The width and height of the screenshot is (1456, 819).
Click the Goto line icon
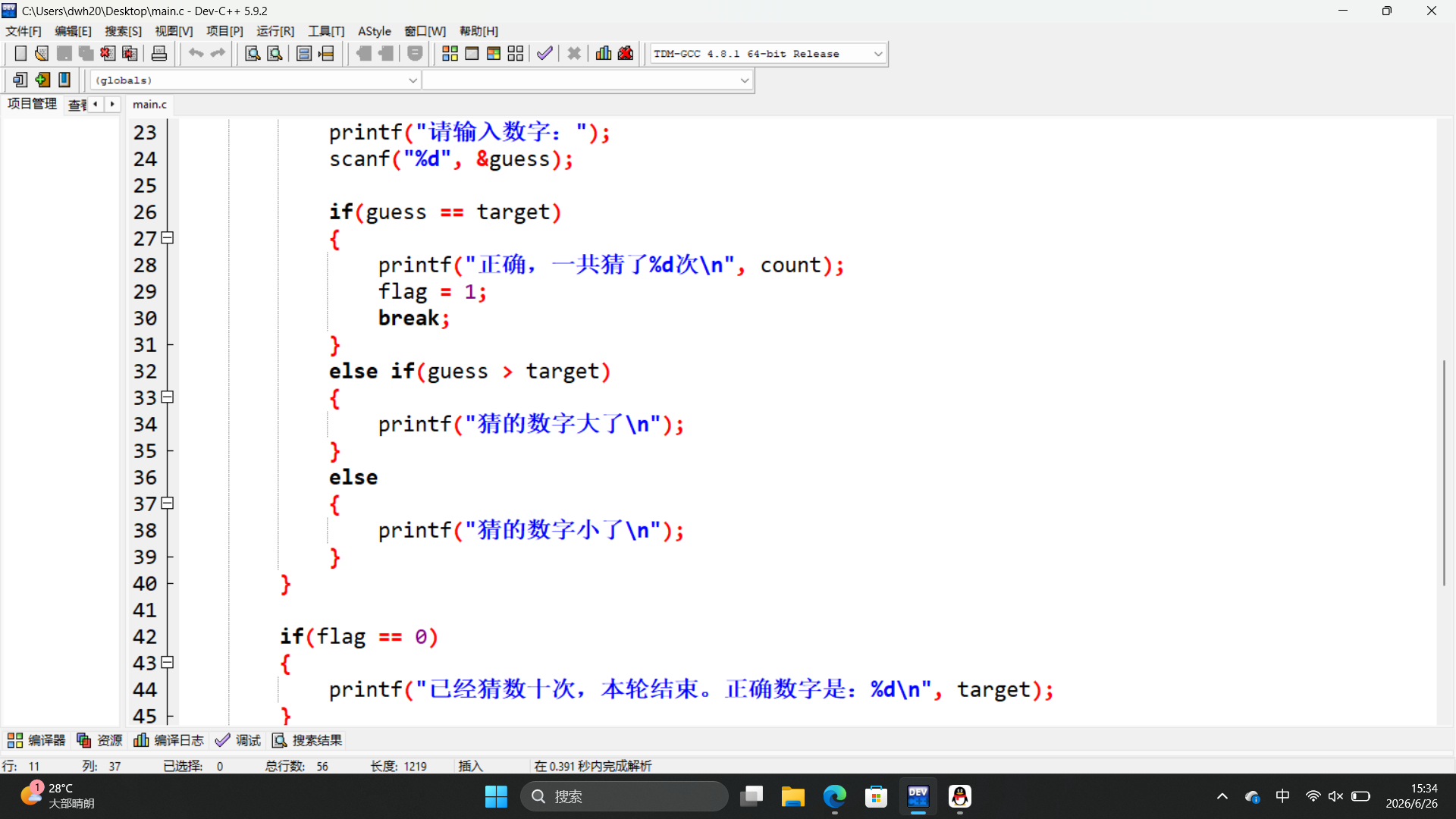pos(326,54)
